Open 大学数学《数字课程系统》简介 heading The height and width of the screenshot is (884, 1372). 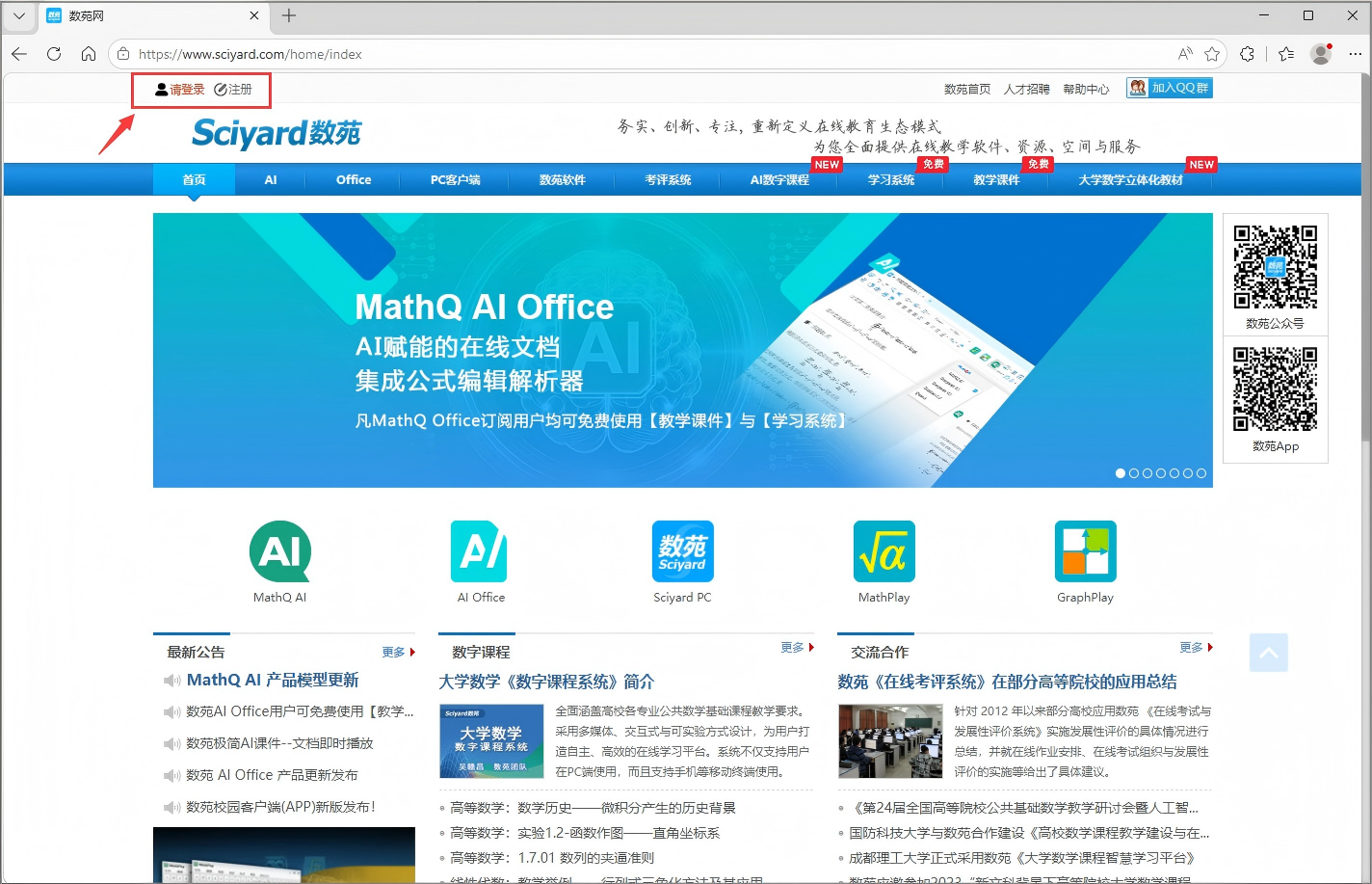pos(546,682)
